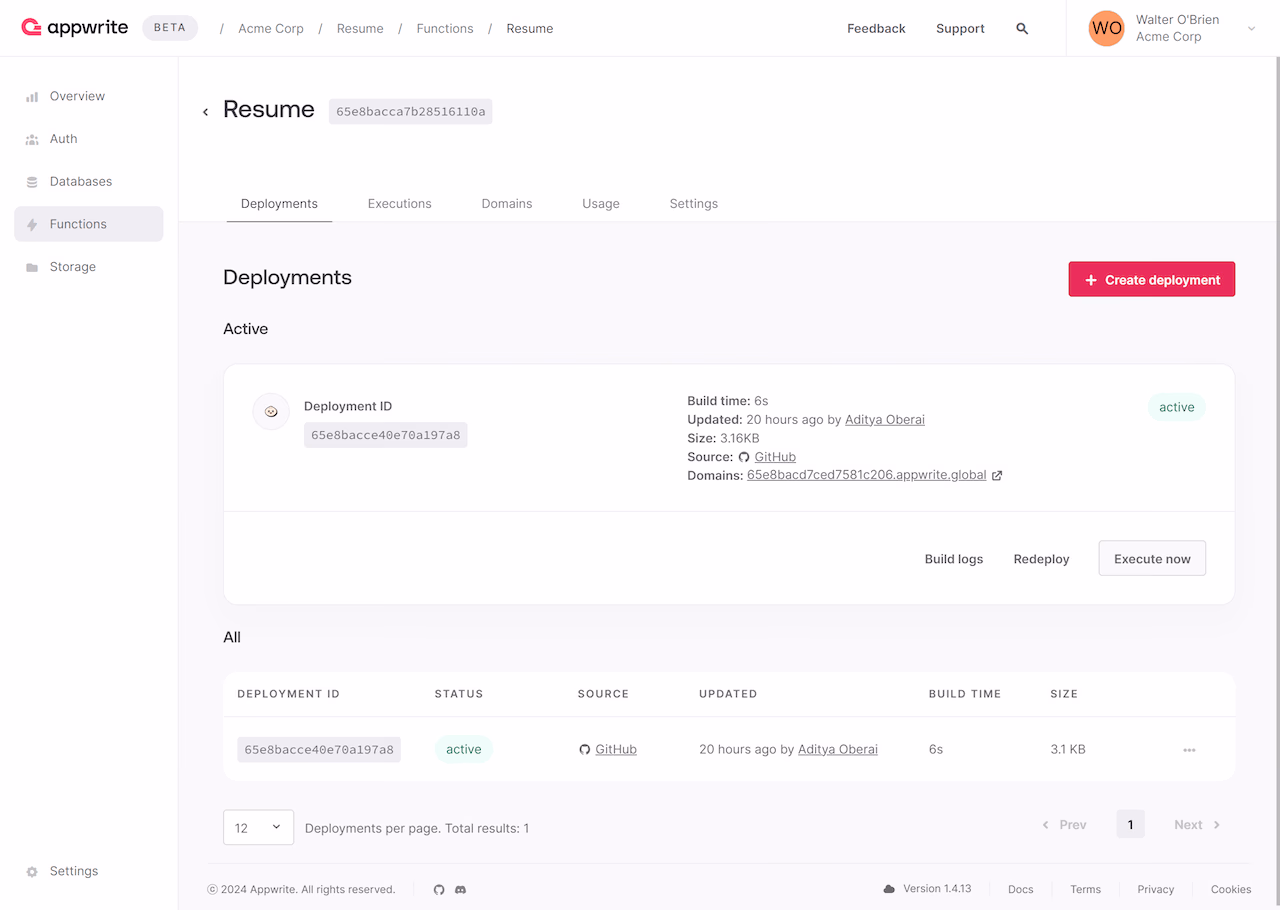Image resolution: width=1280 pixels, height=910 pixels.
Task: Click the Create deployment button
Action: click(x=1152, y=280)
